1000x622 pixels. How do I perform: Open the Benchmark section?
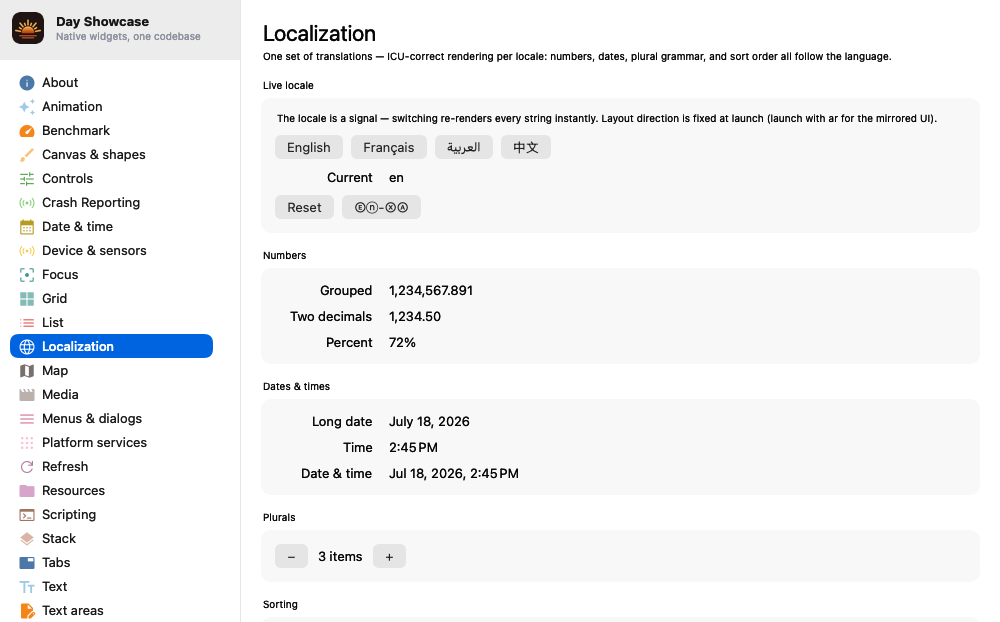(x=112, y=131)
